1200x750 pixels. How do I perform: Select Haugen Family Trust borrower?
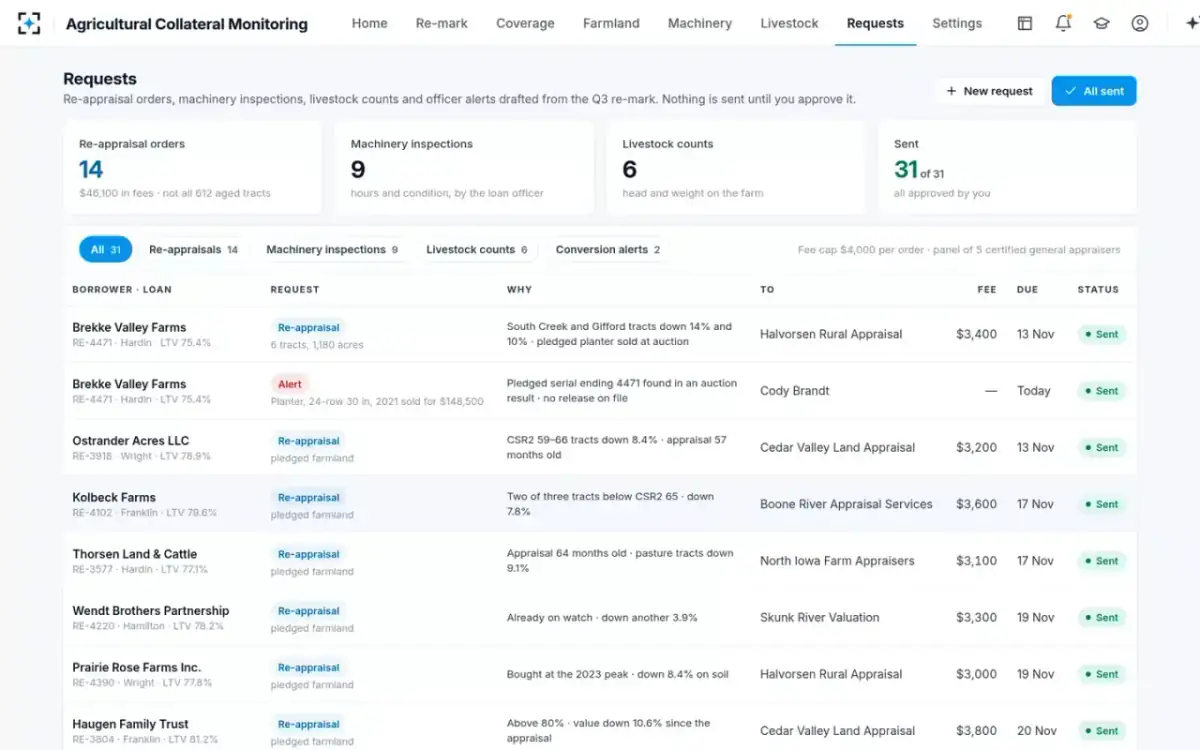130,724
